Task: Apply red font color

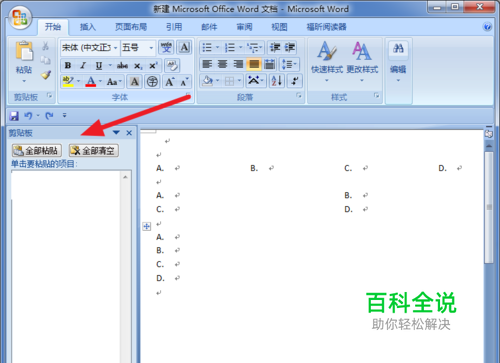Action: click(91, 81)
